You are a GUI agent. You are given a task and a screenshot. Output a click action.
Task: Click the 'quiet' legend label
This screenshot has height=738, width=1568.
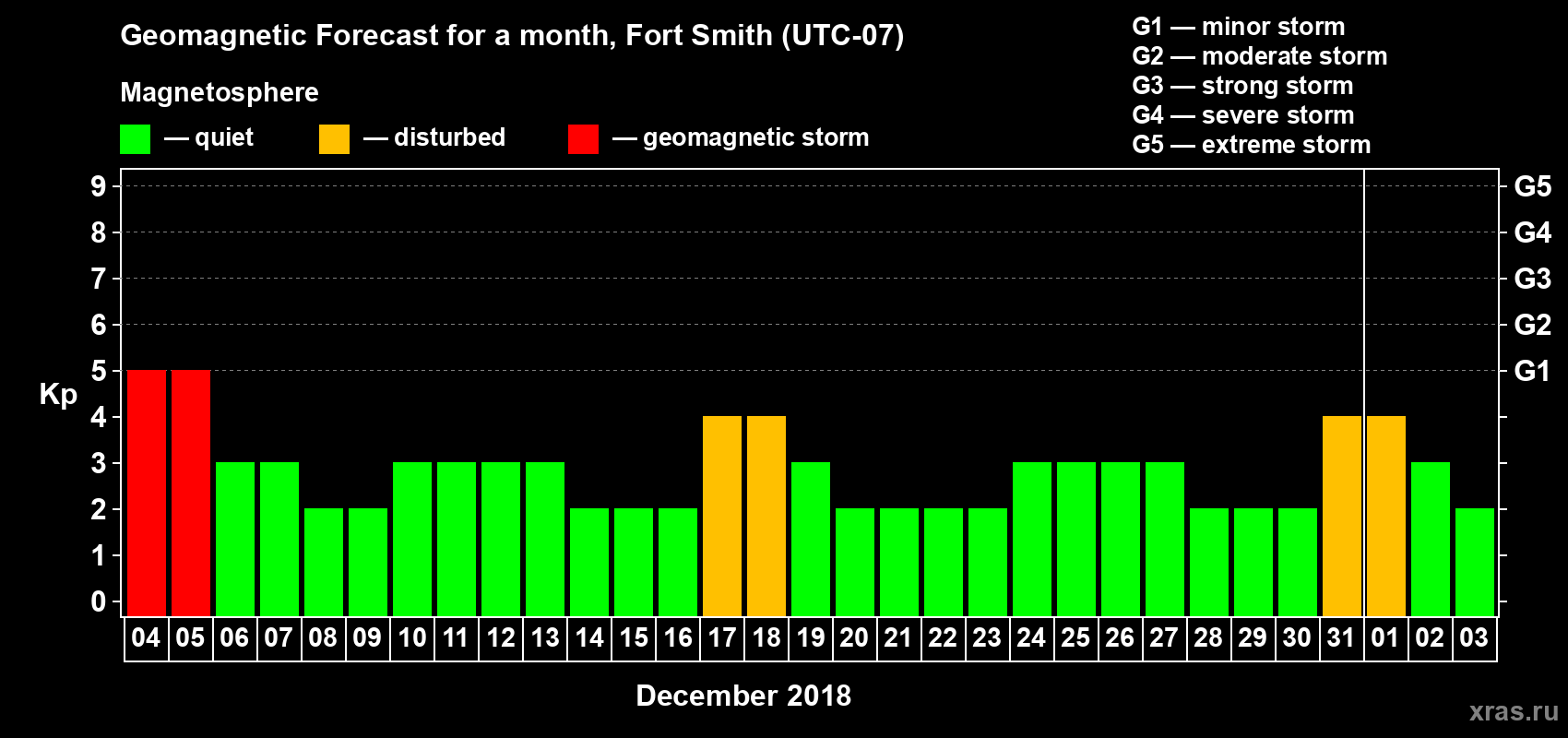pyautogui.click(x=224, y=137)
